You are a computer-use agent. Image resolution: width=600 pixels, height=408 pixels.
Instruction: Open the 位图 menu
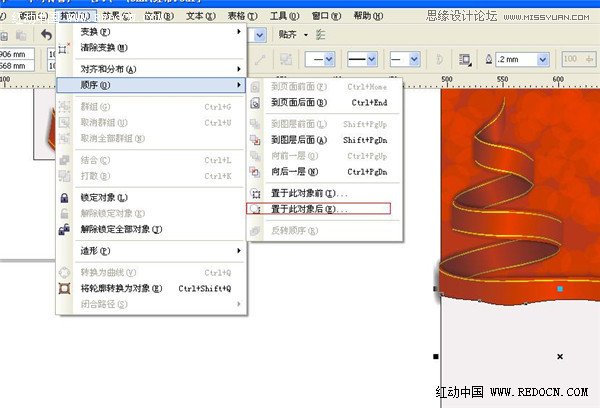(159, 16)
